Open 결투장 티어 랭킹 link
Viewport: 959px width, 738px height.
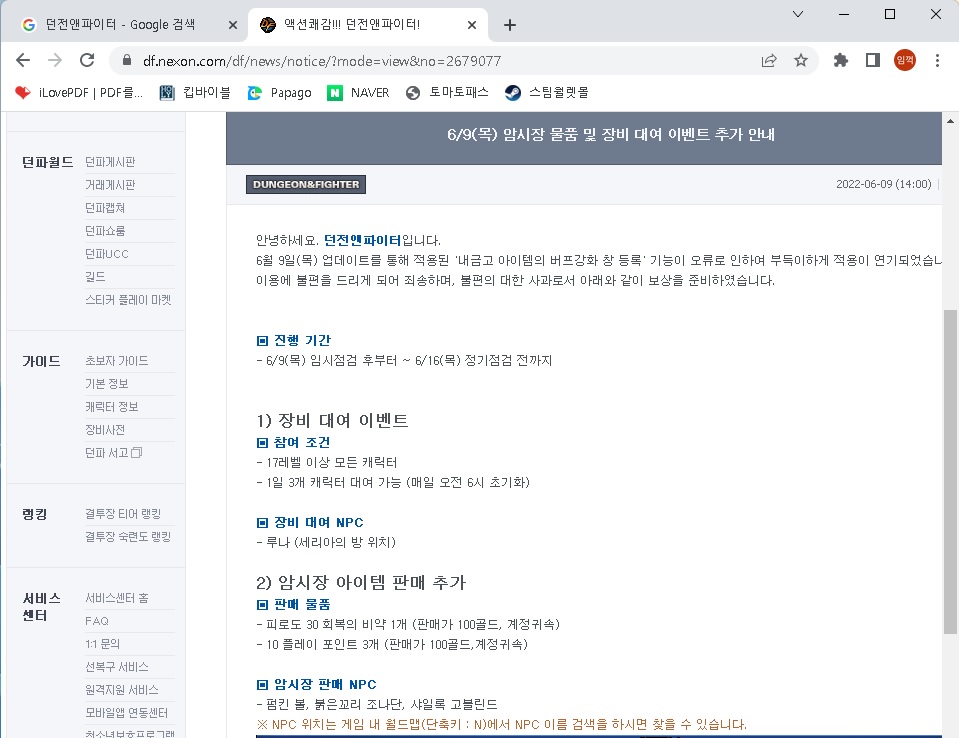tap(123, 514)
